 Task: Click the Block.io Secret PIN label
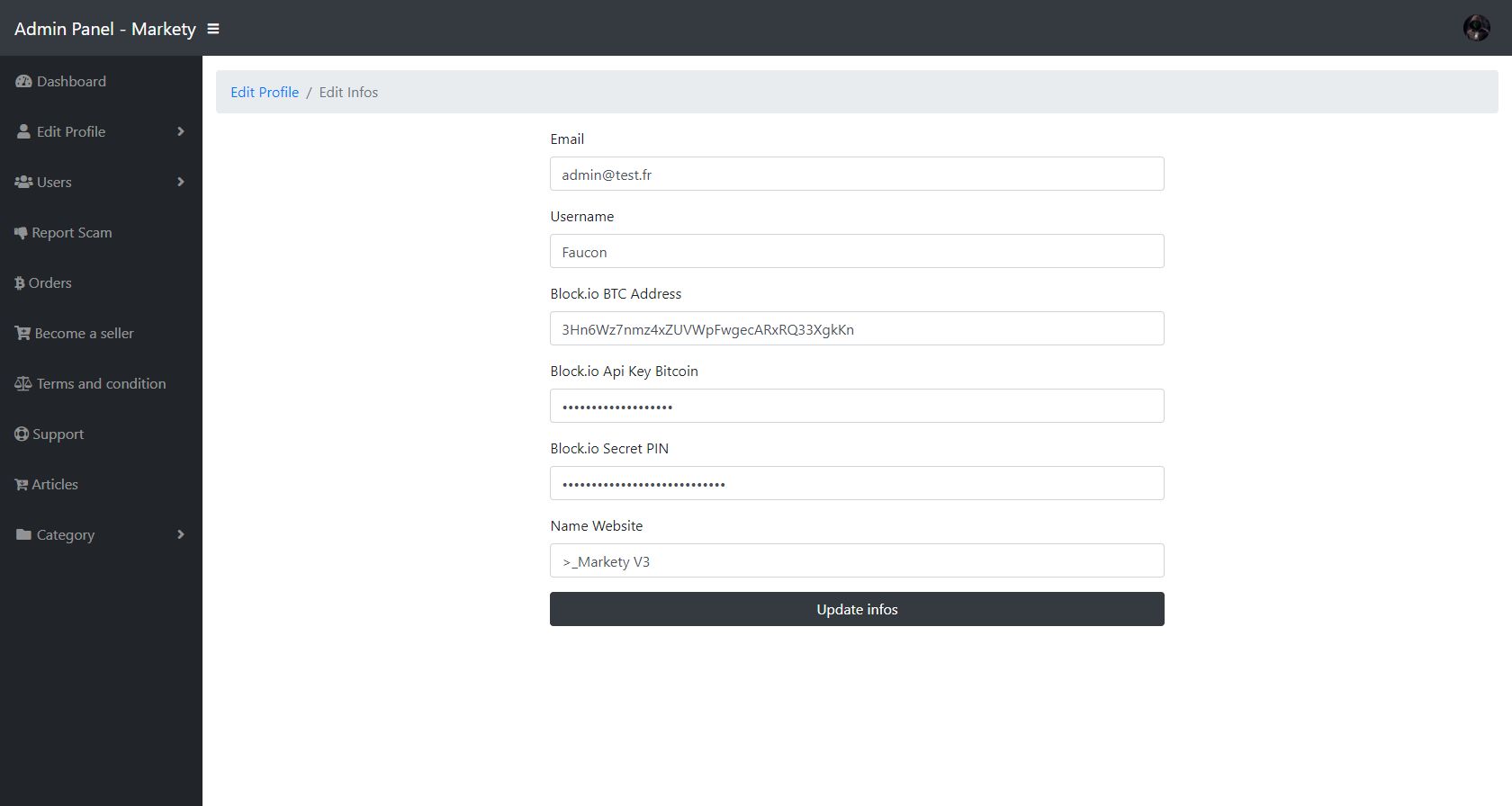(609, 448)
